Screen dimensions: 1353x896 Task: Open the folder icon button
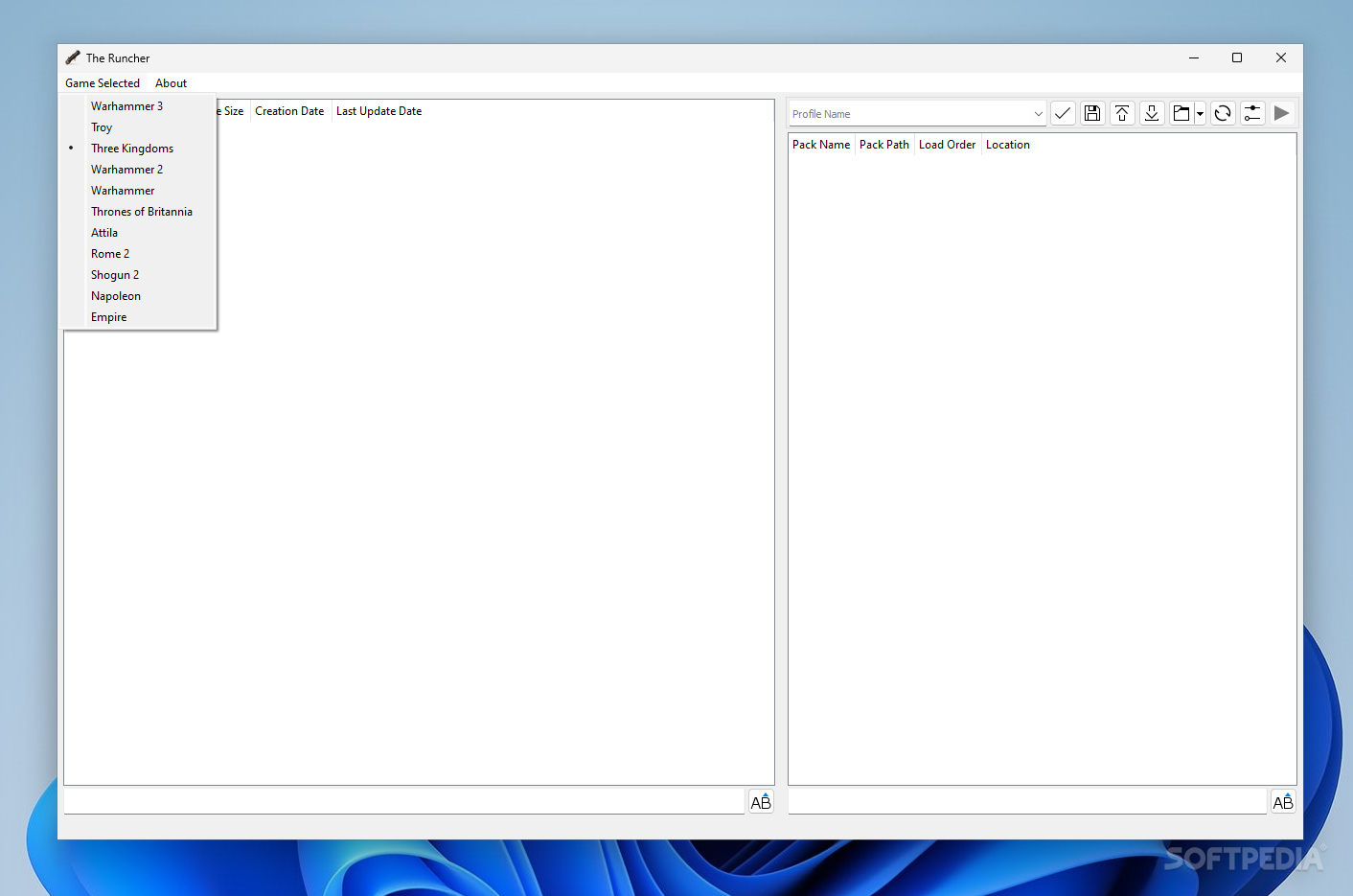coord(1181,113)
